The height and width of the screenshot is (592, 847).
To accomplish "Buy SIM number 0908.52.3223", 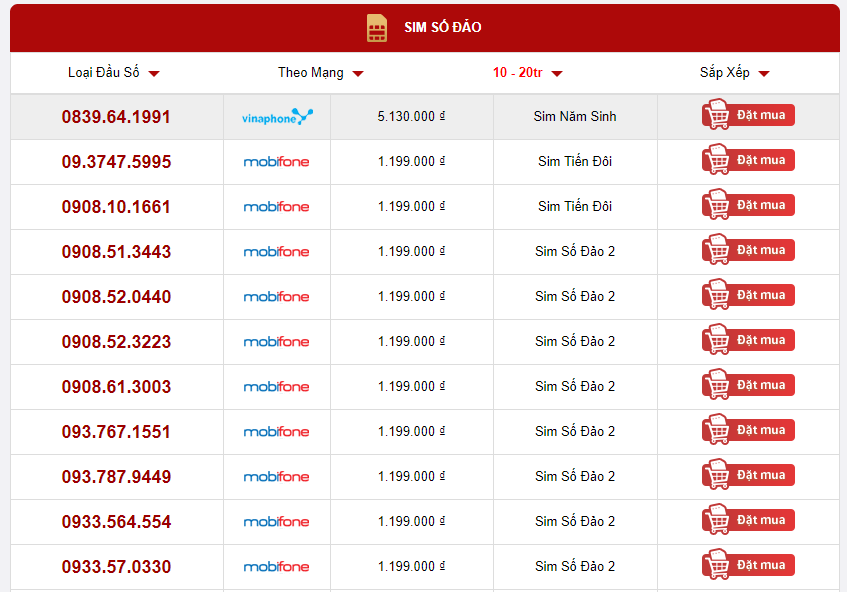I will pyautogui.click(x=748, y=340).
